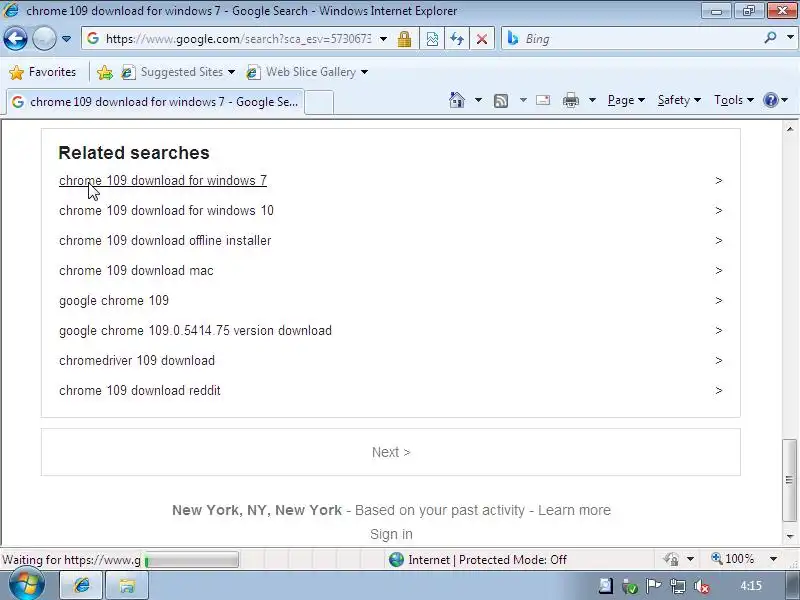This screenshot has height=600, width=800.
Task: Click the network tray icon
Action: point(678,586)
